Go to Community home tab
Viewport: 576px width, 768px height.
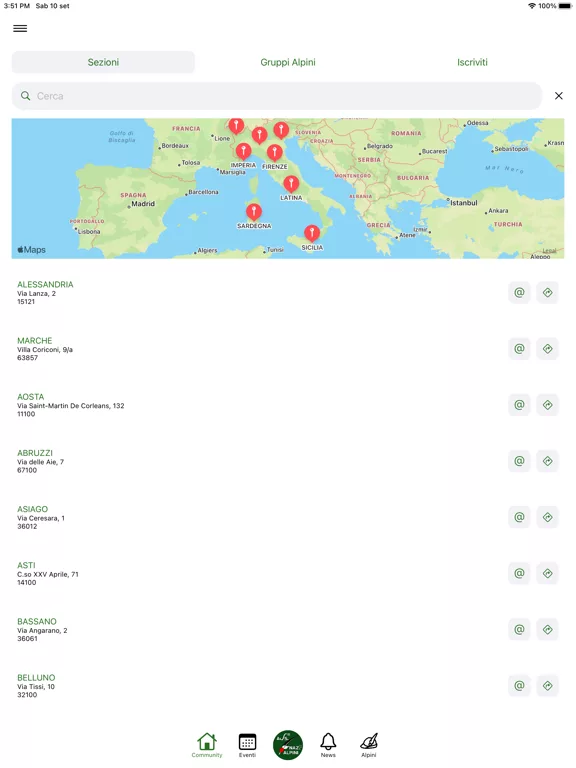(x=207, y=745)
